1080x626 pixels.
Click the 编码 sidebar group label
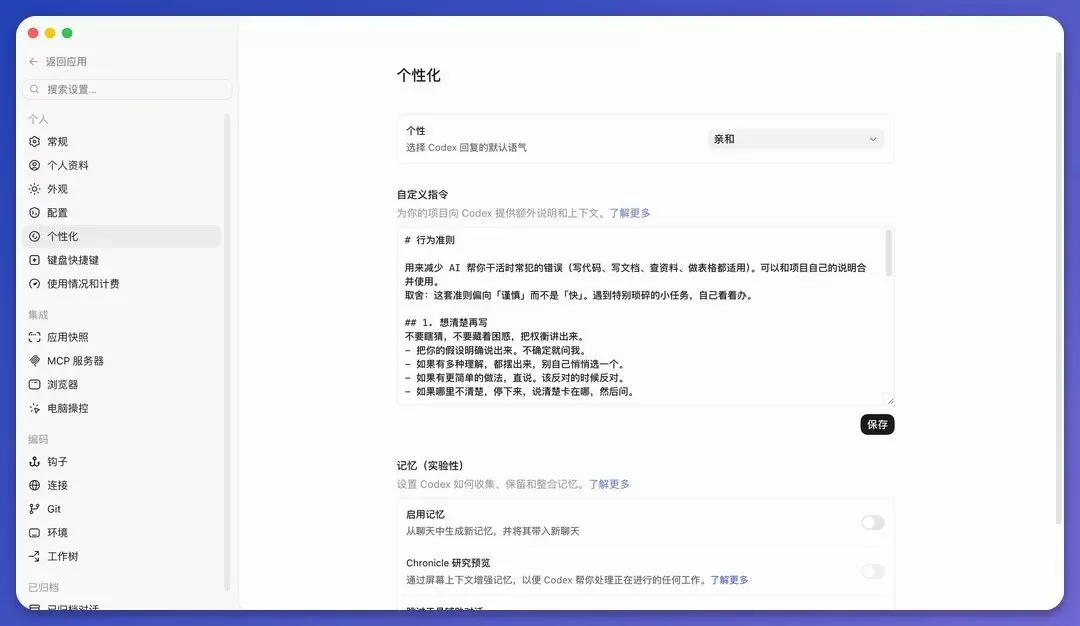tap(38, 439)
